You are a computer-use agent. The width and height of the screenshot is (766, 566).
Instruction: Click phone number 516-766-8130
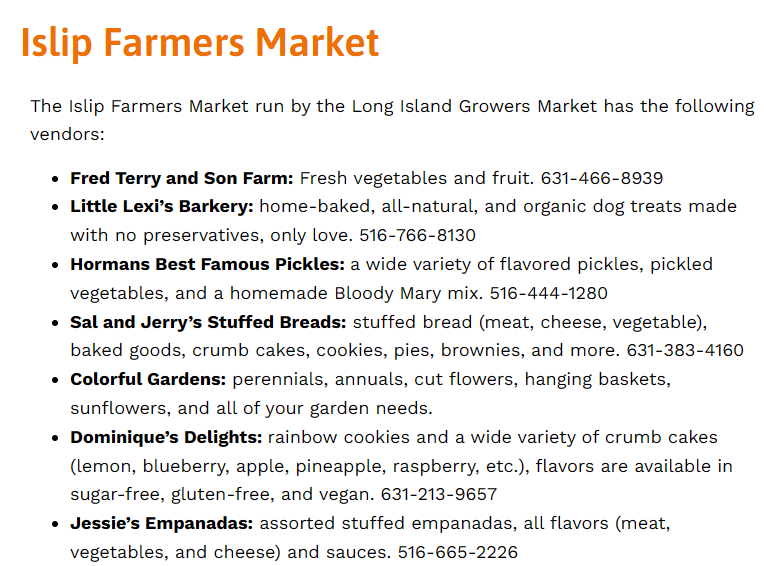[x=417, y=235]
